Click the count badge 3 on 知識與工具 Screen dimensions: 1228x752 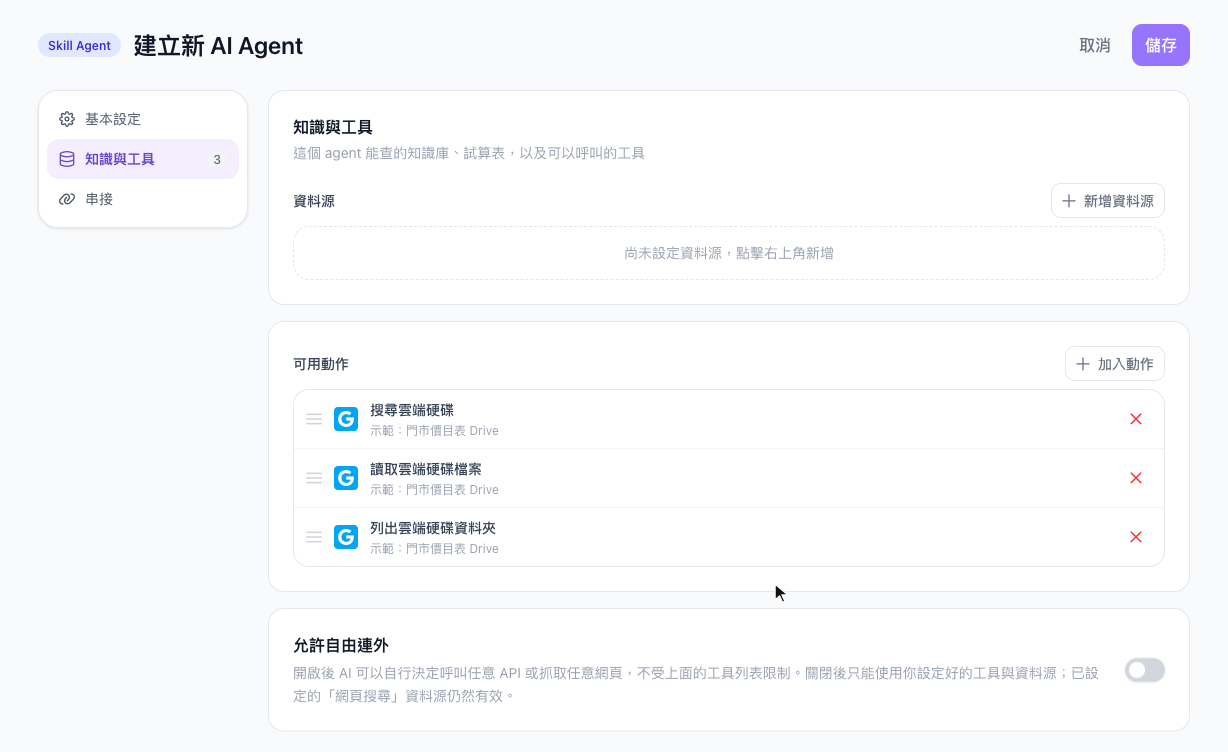pyautogui.click(x=217, y=159)
